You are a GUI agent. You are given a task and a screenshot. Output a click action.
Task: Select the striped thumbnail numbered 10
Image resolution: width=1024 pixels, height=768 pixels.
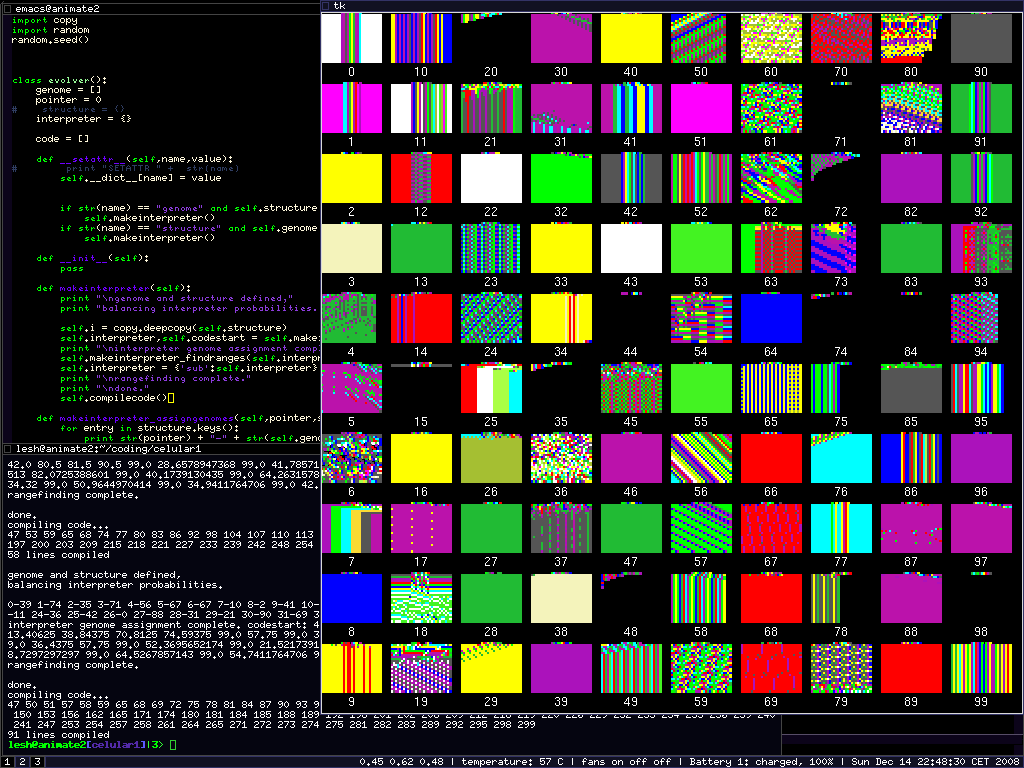[421, 39]
